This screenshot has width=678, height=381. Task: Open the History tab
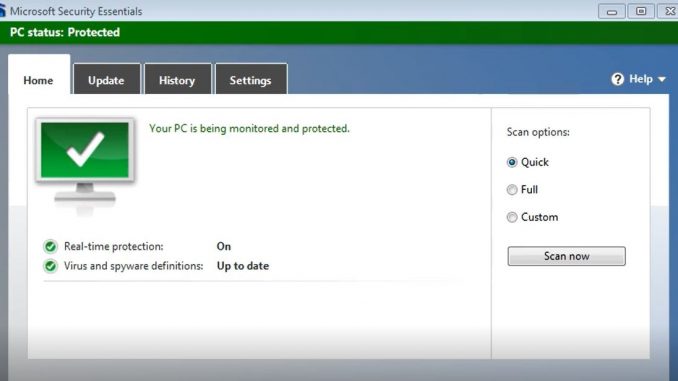pos(178,79)
